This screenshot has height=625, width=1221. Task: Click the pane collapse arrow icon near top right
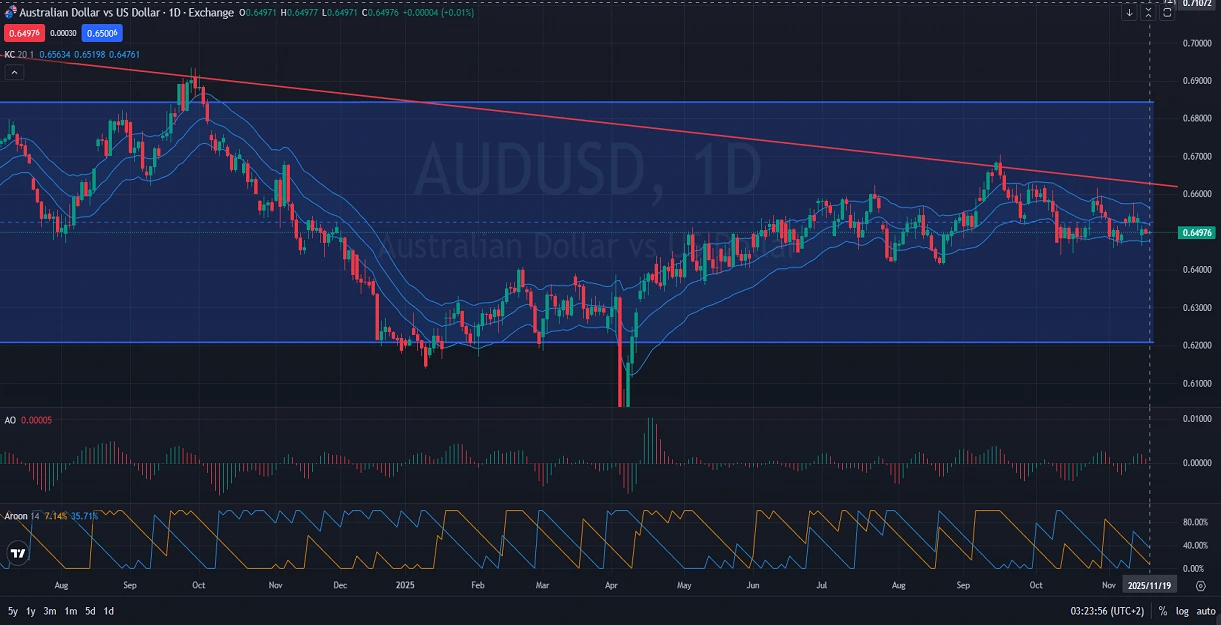(1148, 12)
